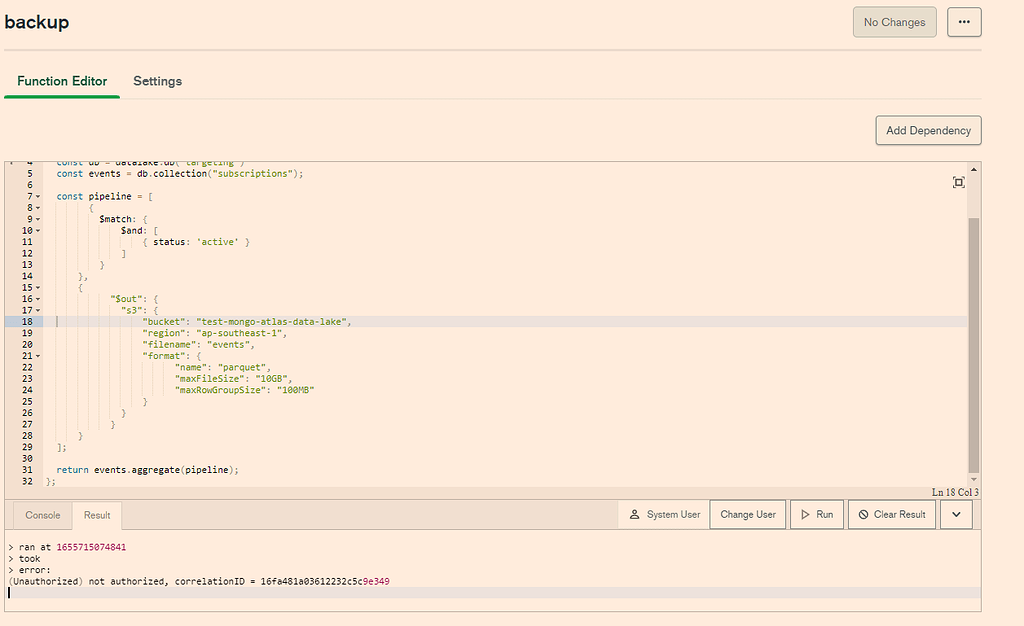The width and height of the screenshot is (1024, 626).
Task: Click the editor scrollbar up arrow
Action: tap(974, 169)
